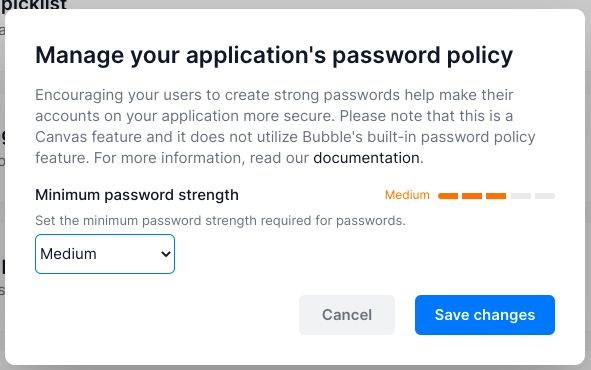Open the Medium password strength dropdown
591x370 pixels.
point(105,254)
